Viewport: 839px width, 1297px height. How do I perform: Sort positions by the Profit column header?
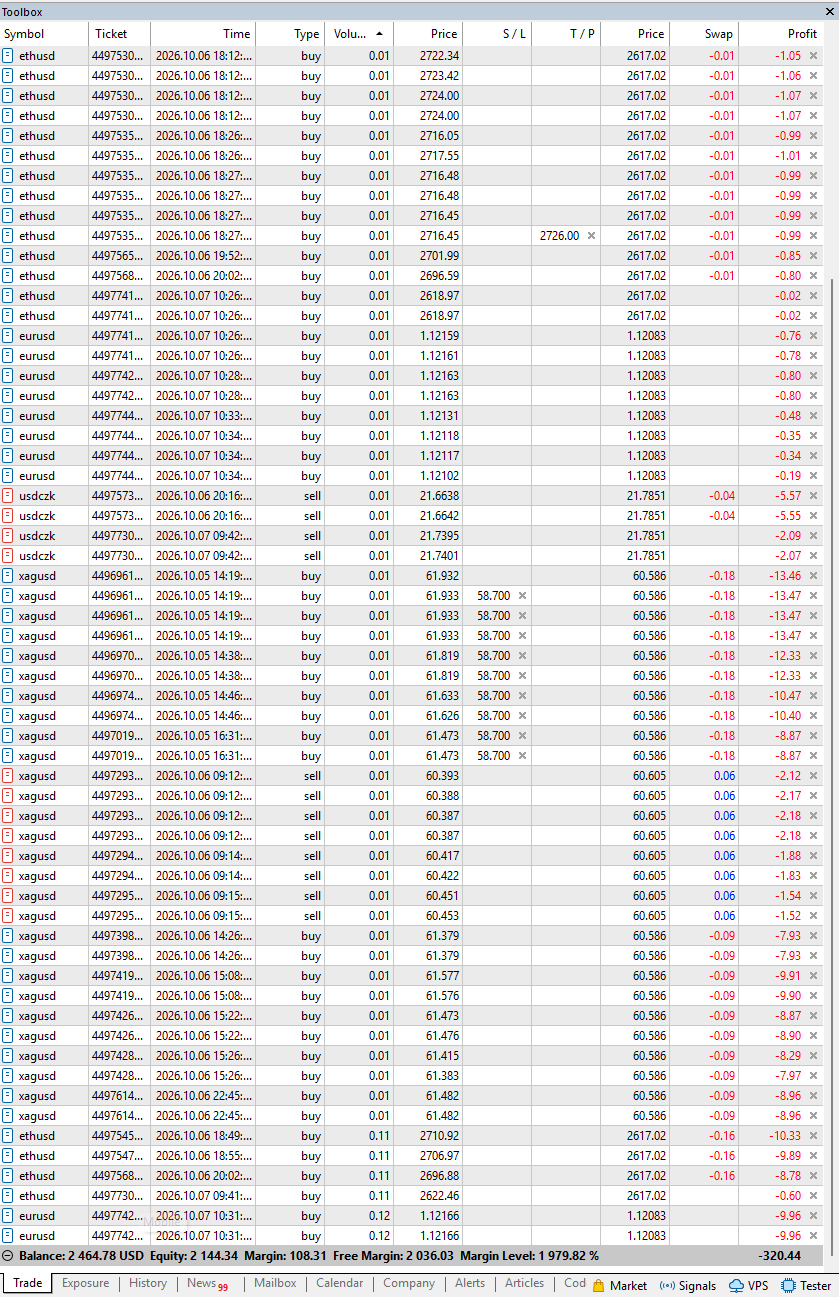(x=781, y=34)
